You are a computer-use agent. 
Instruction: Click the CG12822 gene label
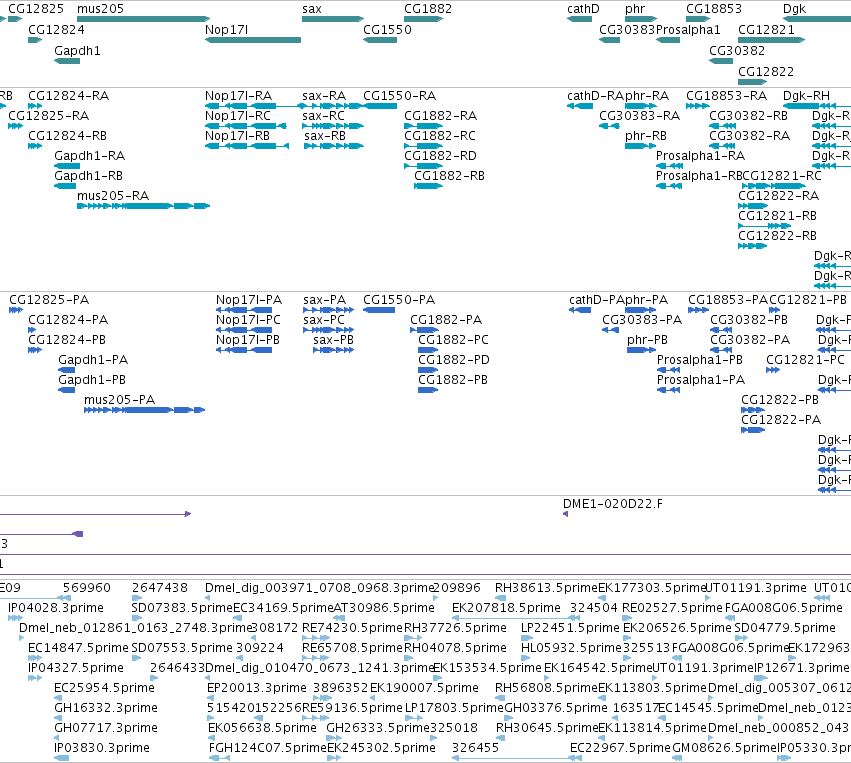(765, 72)
